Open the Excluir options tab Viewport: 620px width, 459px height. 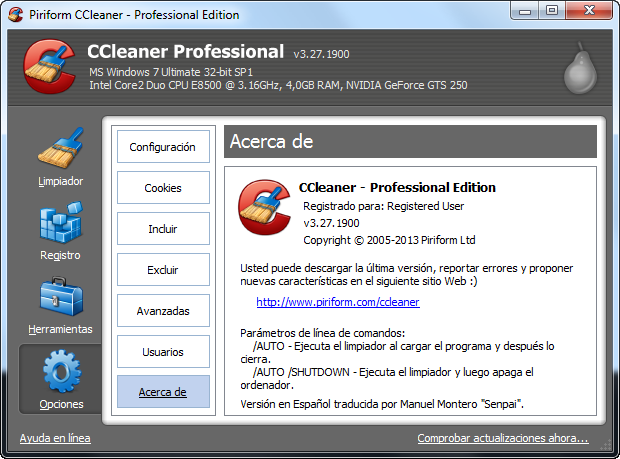coord(163,270)
